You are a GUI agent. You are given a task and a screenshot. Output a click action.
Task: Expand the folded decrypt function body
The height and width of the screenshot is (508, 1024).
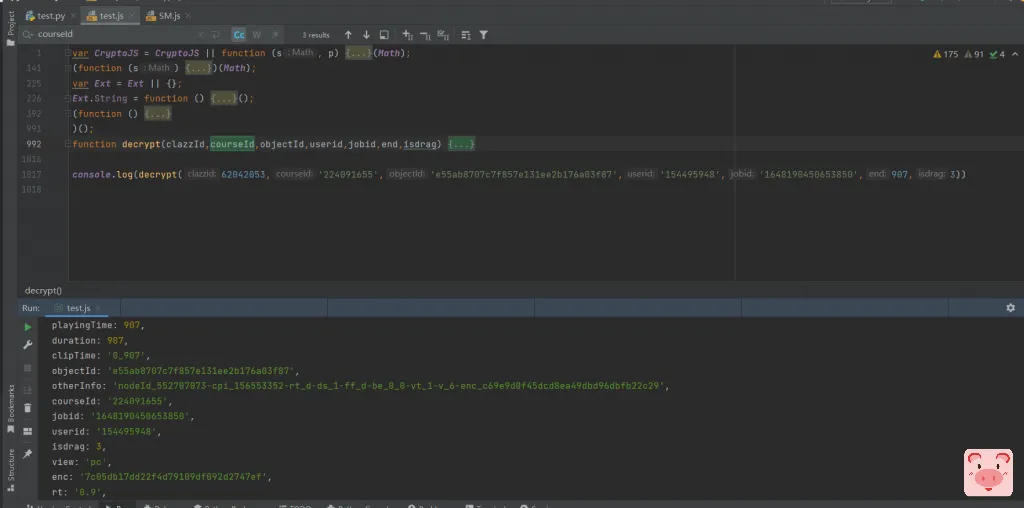(461, 144)
